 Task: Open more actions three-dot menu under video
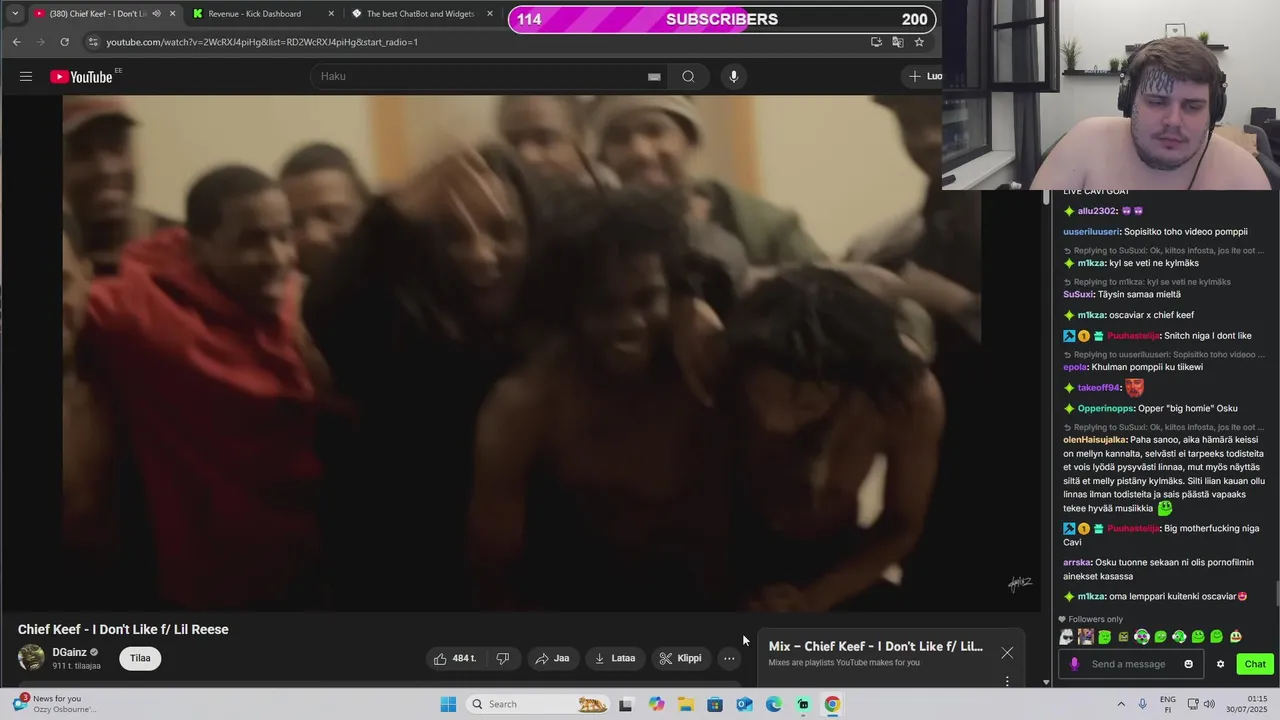pyautogui.click(x=729, y=658)
